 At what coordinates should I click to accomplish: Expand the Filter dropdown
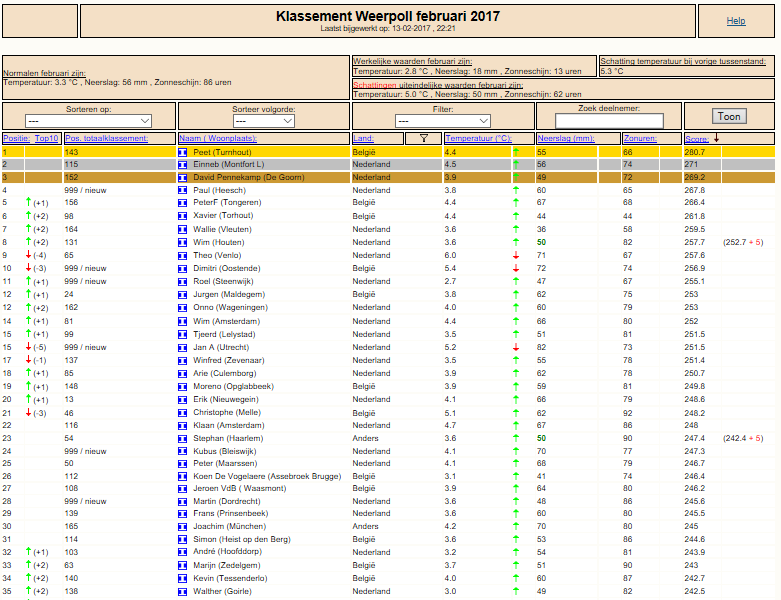click(443, 121)
